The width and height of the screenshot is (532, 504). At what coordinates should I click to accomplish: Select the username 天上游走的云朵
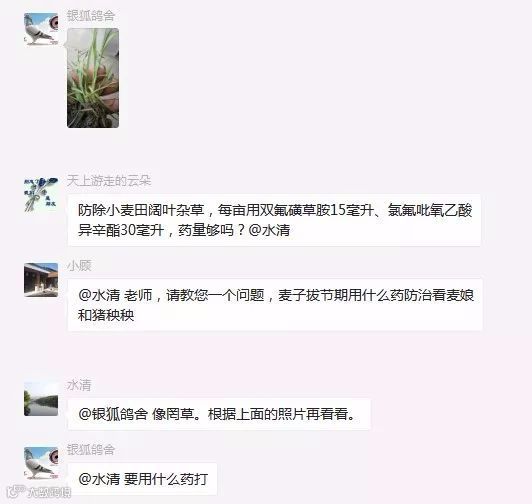[109, 181]
